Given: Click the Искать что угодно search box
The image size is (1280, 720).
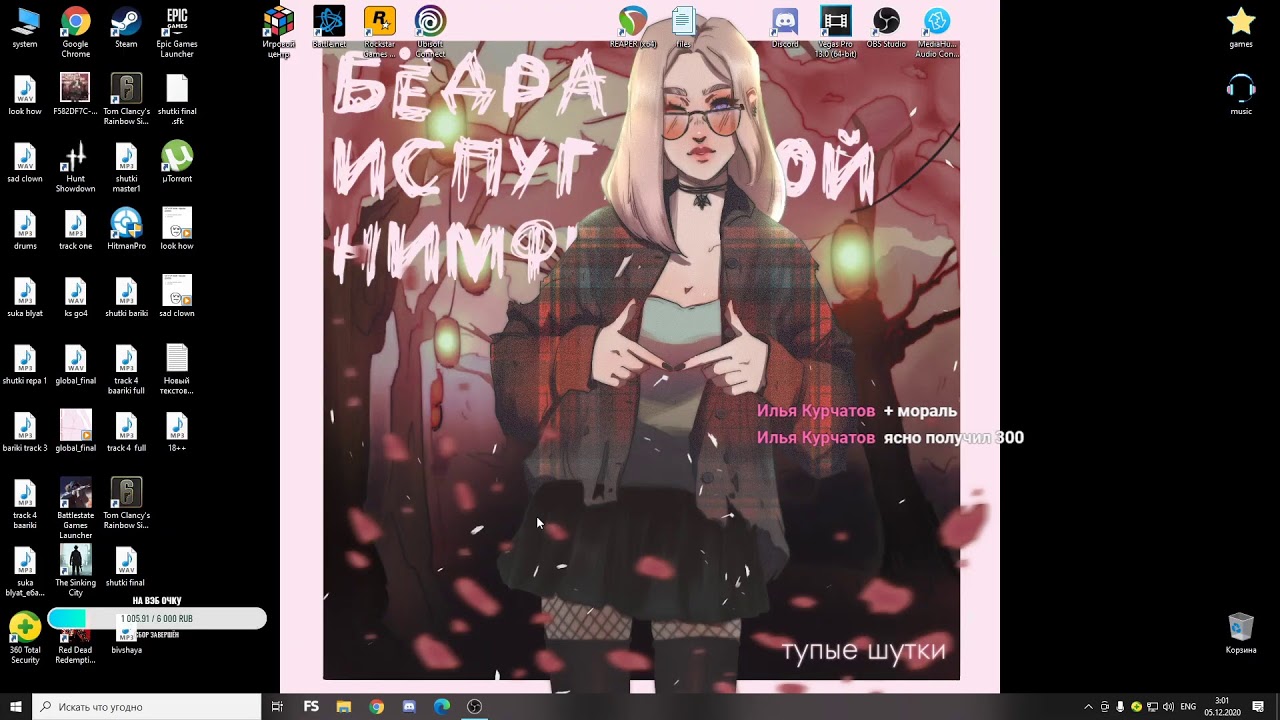Looking at the screenshot, I should click(x=147, y=707).
